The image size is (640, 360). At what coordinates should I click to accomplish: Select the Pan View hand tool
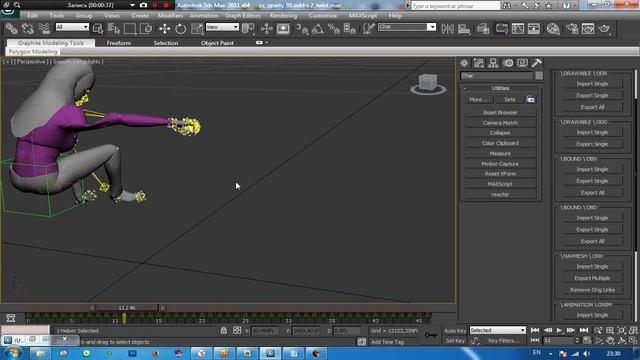click(610, 340)
